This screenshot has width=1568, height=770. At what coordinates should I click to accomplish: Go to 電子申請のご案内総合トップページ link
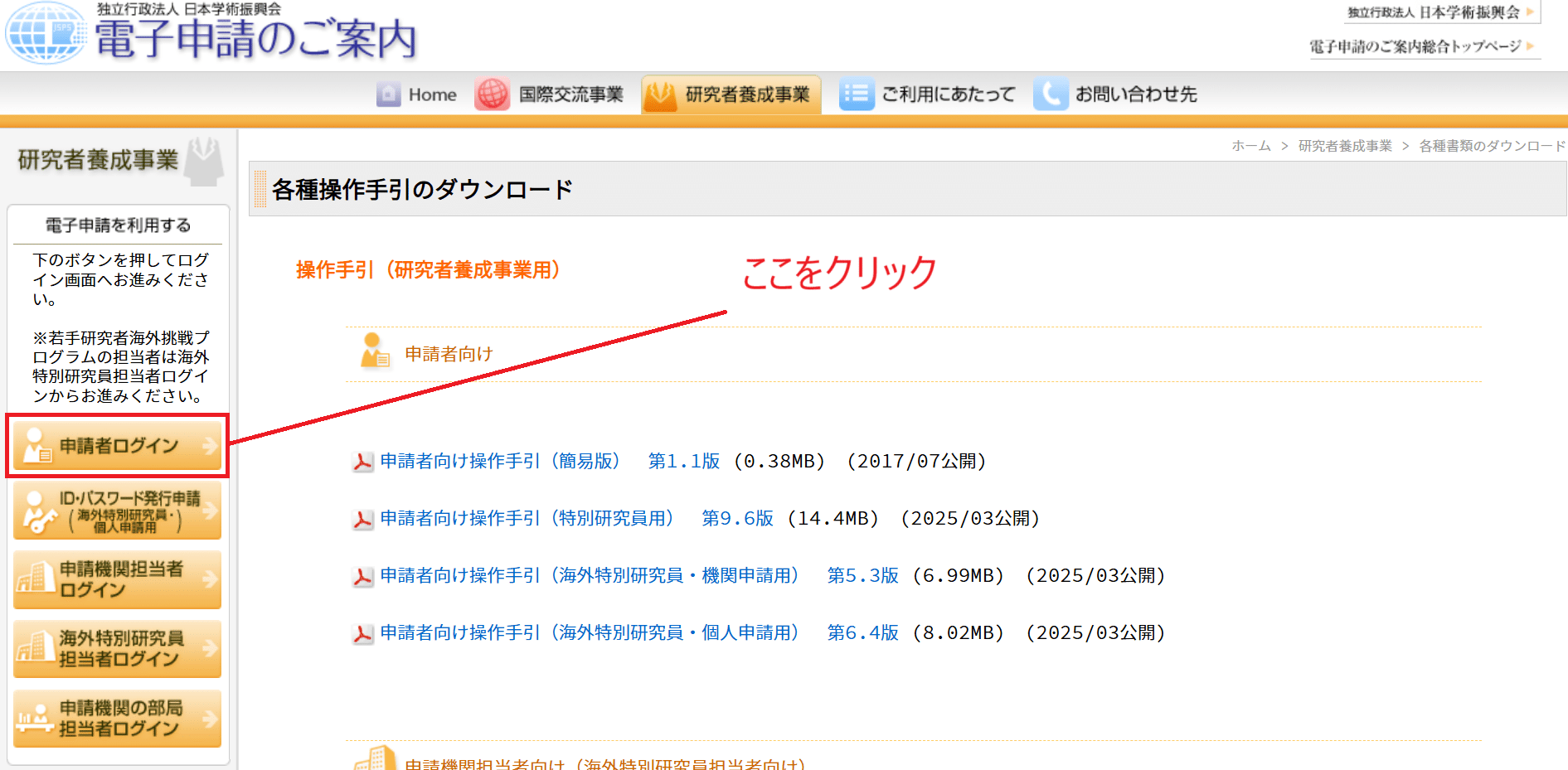pos(1415,46)
